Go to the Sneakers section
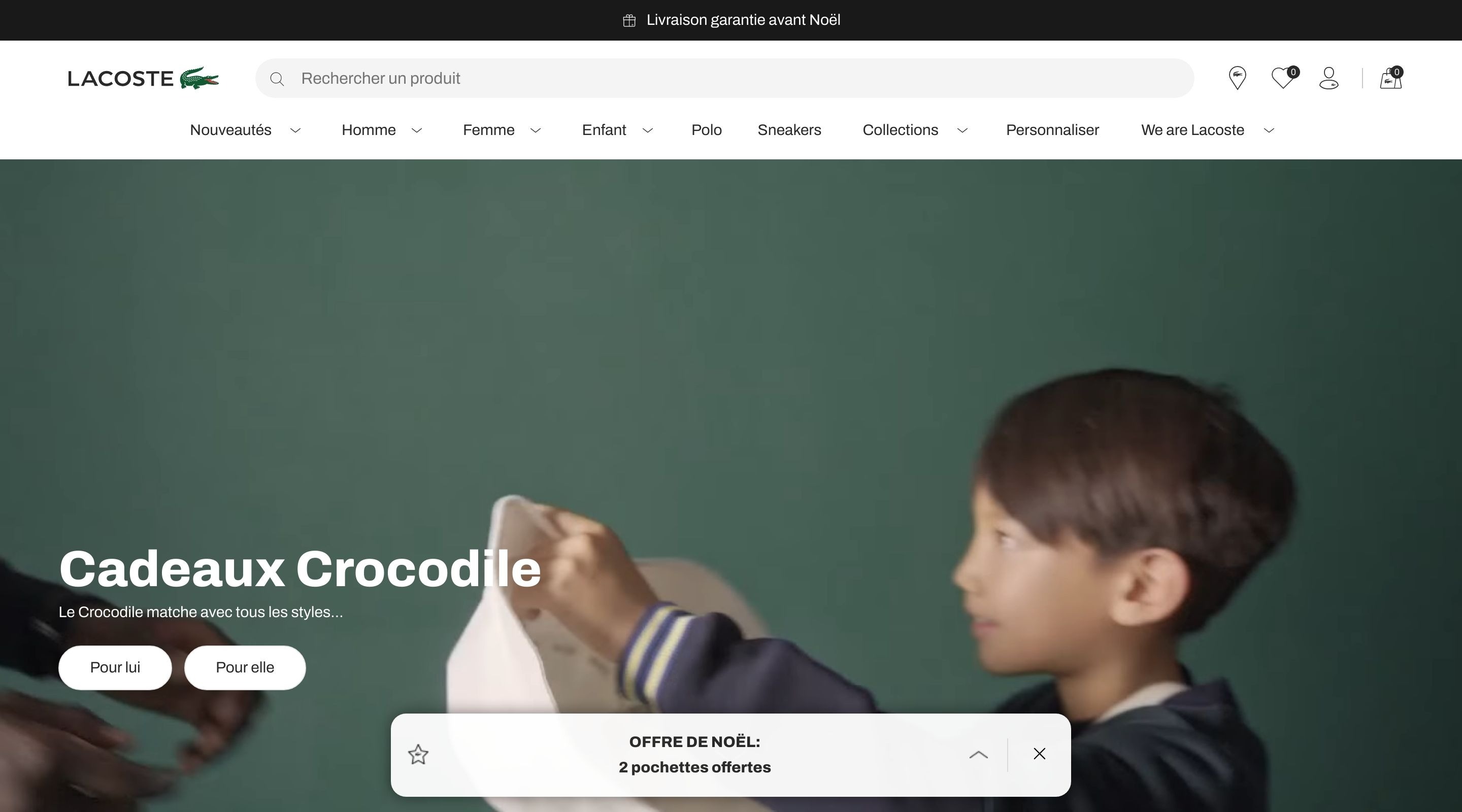 point(789,130)
